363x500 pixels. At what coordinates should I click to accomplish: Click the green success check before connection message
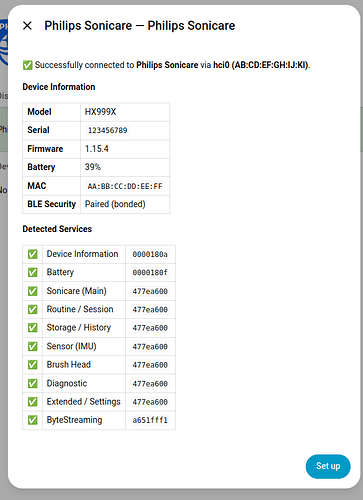(x=27, y=65)
